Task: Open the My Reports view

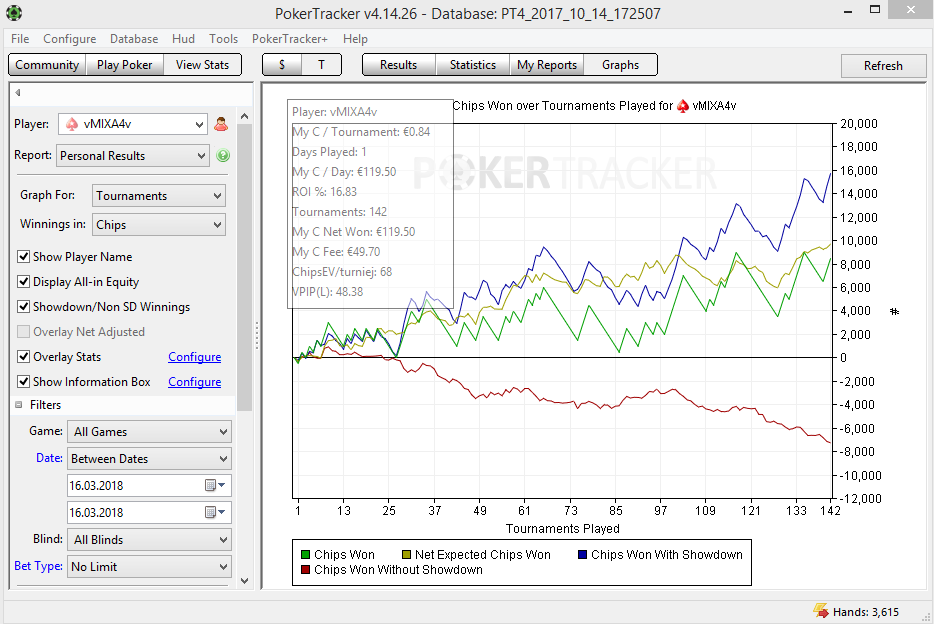Action: pyautogui.click(x=546, y=65)
